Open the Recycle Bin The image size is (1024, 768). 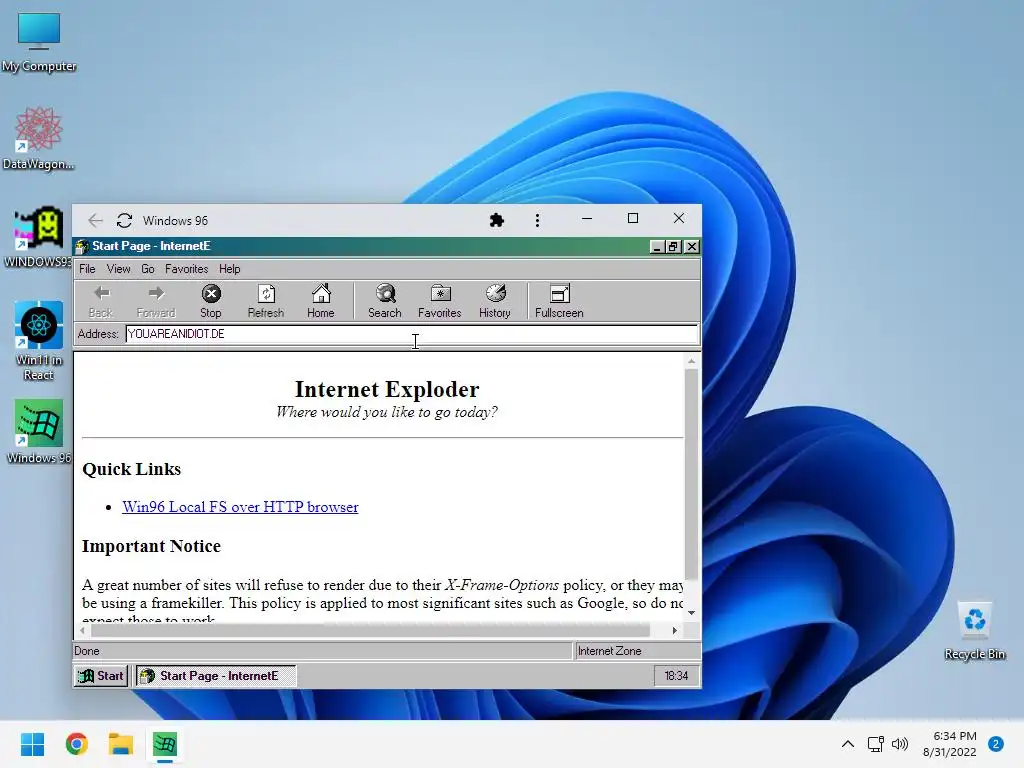tap(974, 630)
